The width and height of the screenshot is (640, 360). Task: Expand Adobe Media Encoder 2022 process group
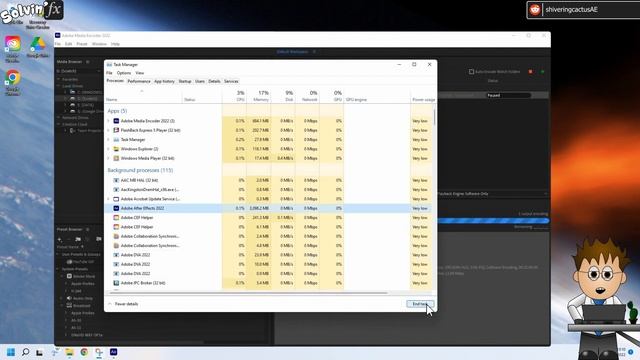coord(108,121)
